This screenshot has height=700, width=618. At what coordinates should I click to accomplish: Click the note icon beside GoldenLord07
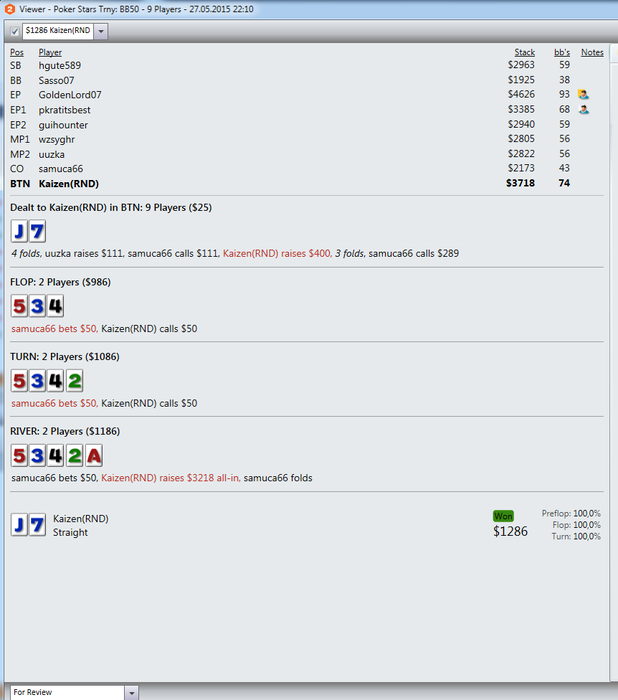tap(583, 94)
